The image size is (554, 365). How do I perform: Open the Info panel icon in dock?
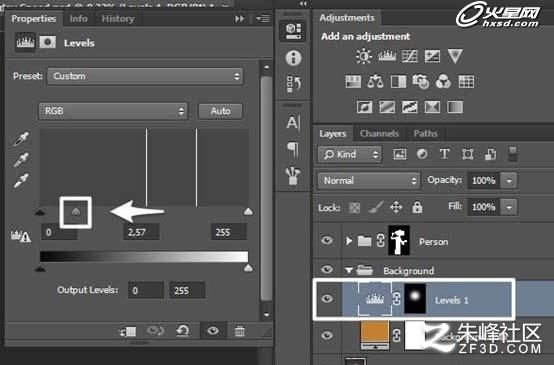tap(293, 58)
